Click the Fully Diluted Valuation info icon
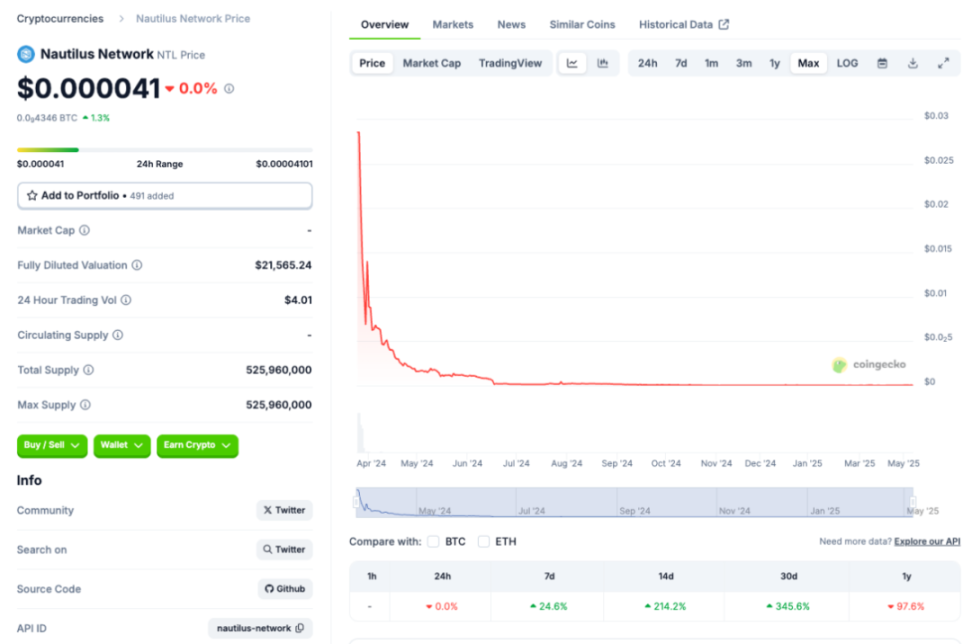972x644 pixels. [x=137, y=265]
